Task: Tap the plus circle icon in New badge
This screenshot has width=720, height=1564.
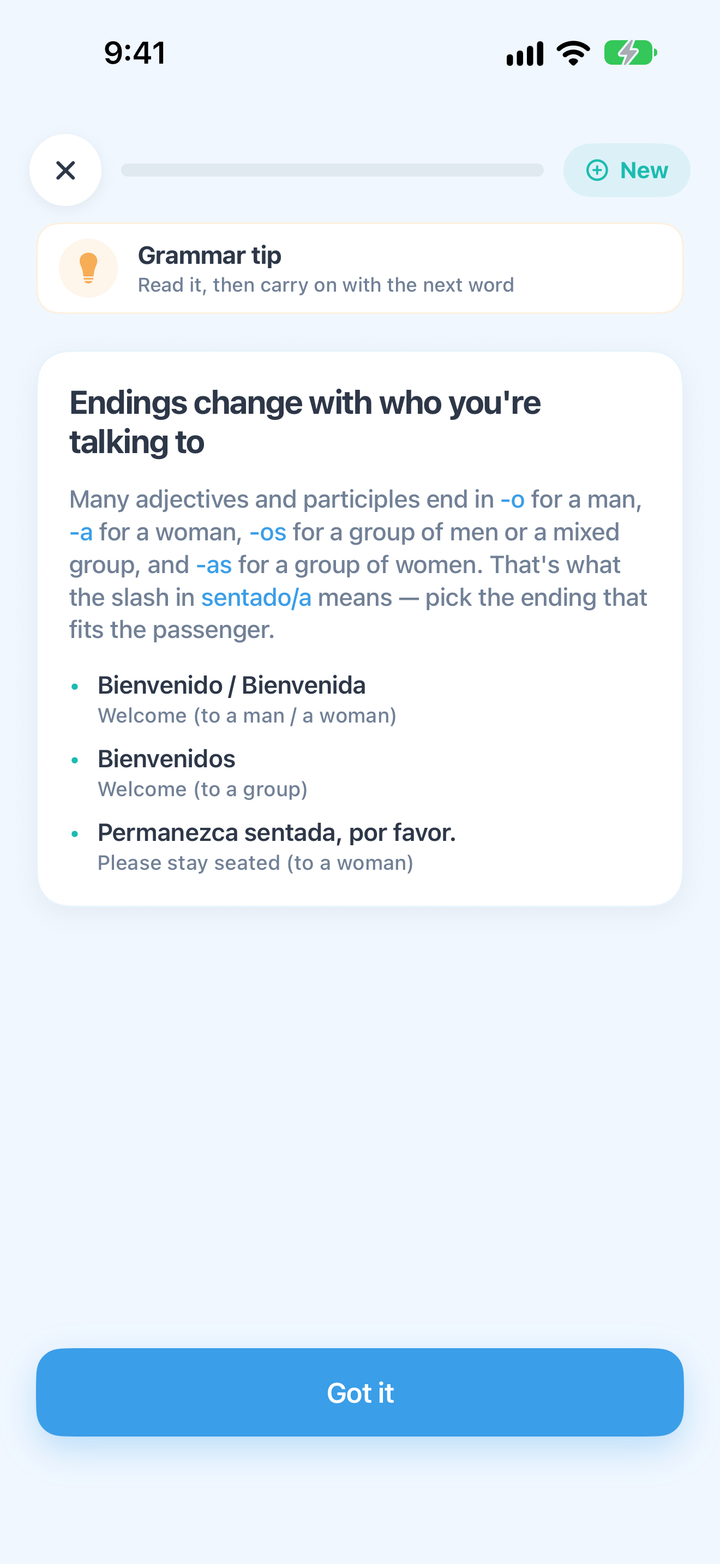Action: (x=597, y=170)
